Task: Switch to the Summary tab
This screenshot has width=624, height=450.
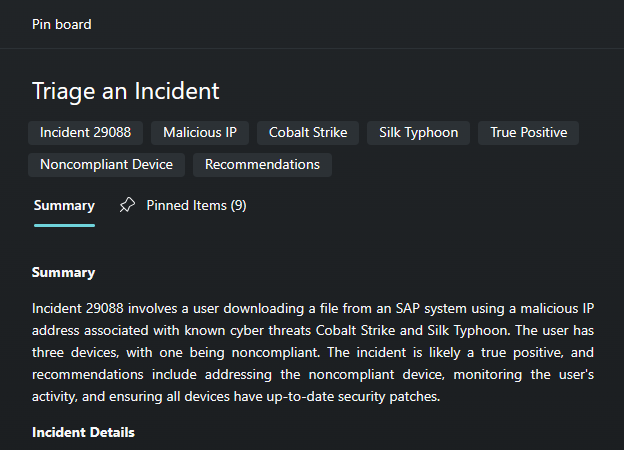Action: coord(64,206)
